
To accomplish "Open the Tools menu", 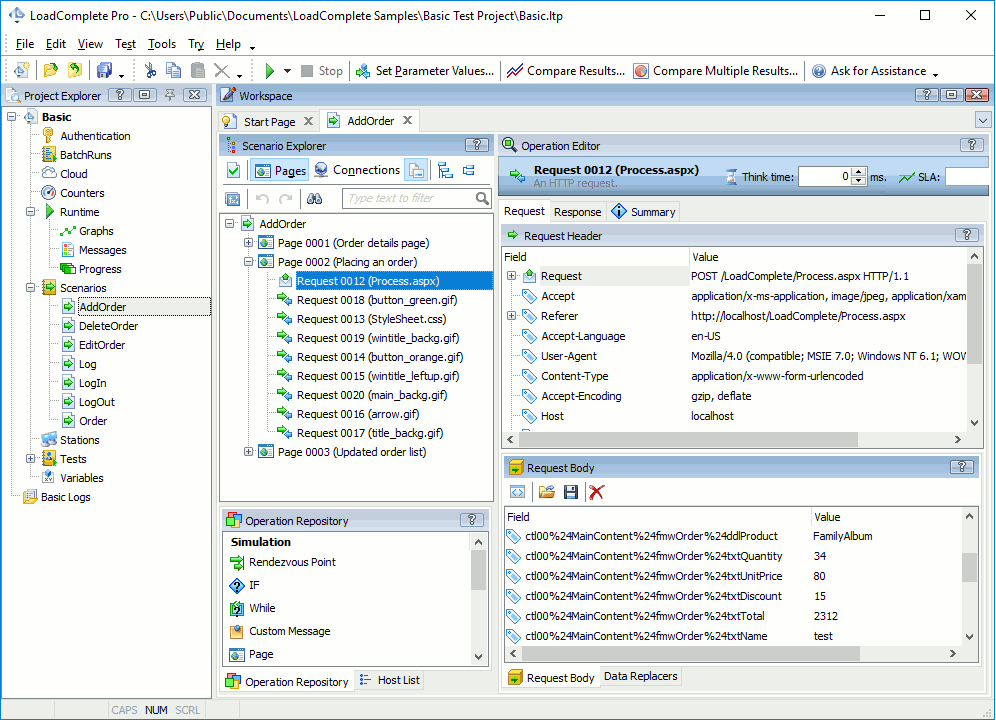I will [161, 44].
